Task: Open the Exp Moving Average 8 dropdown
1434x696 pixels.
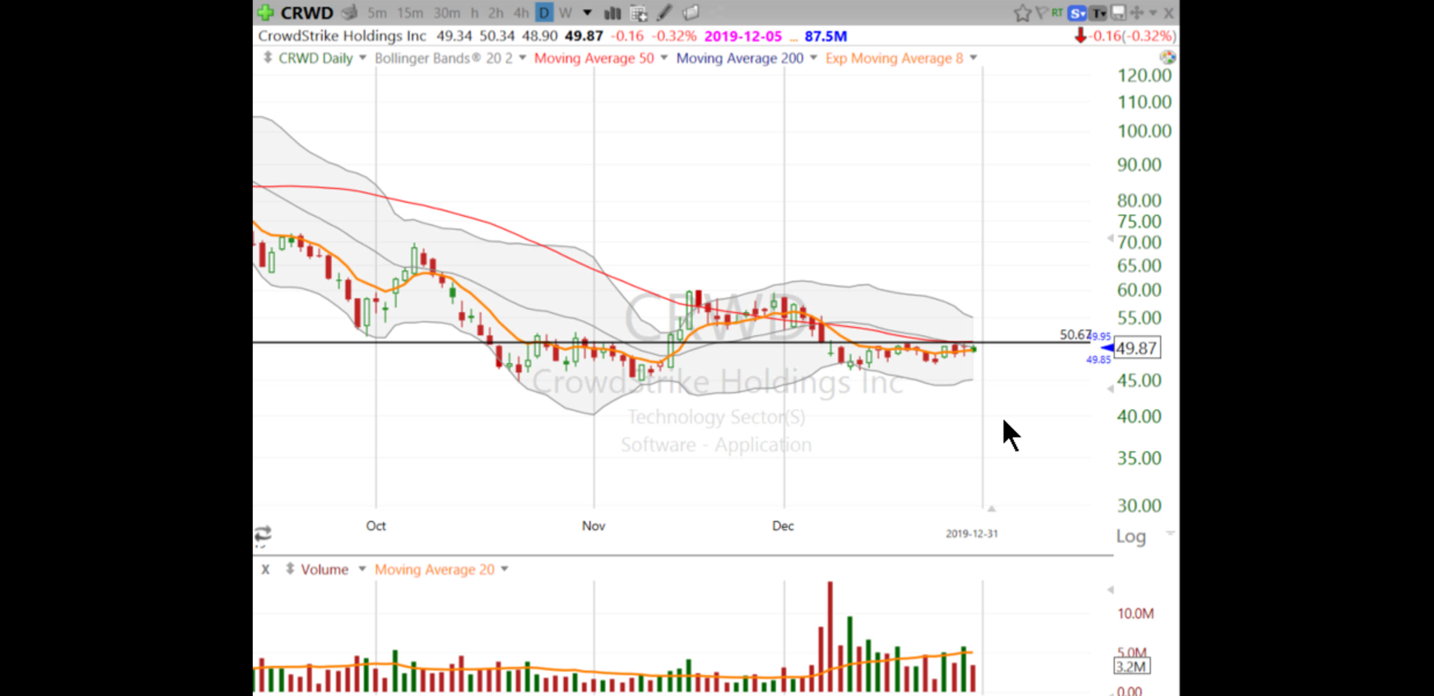Action: (x=973, y=58)
